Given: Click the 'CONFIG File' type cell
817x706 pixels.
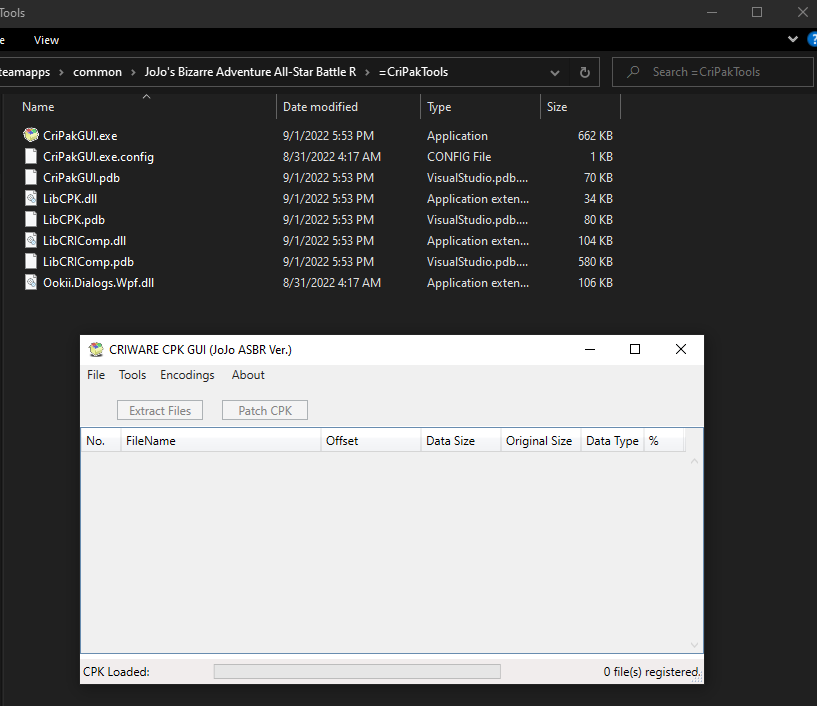Looking at the screenshot, I should point(459,157).
